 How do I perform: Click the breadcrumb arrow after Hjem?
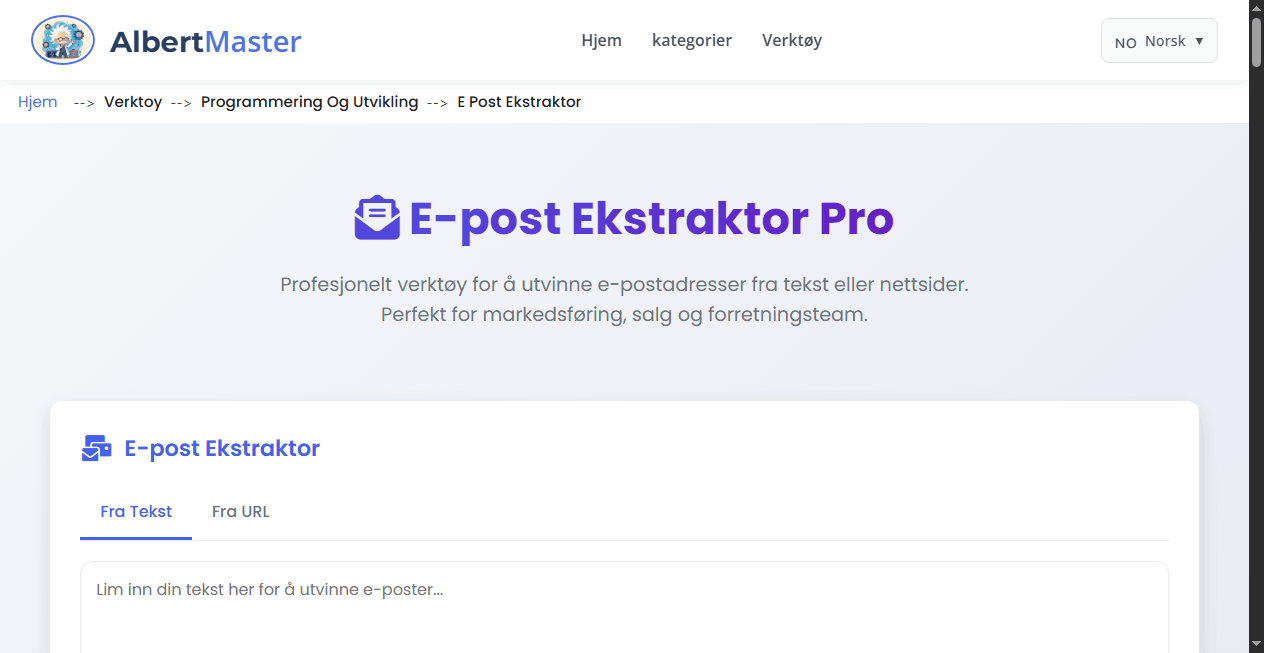pyautogui.click(x=83, y=102)
